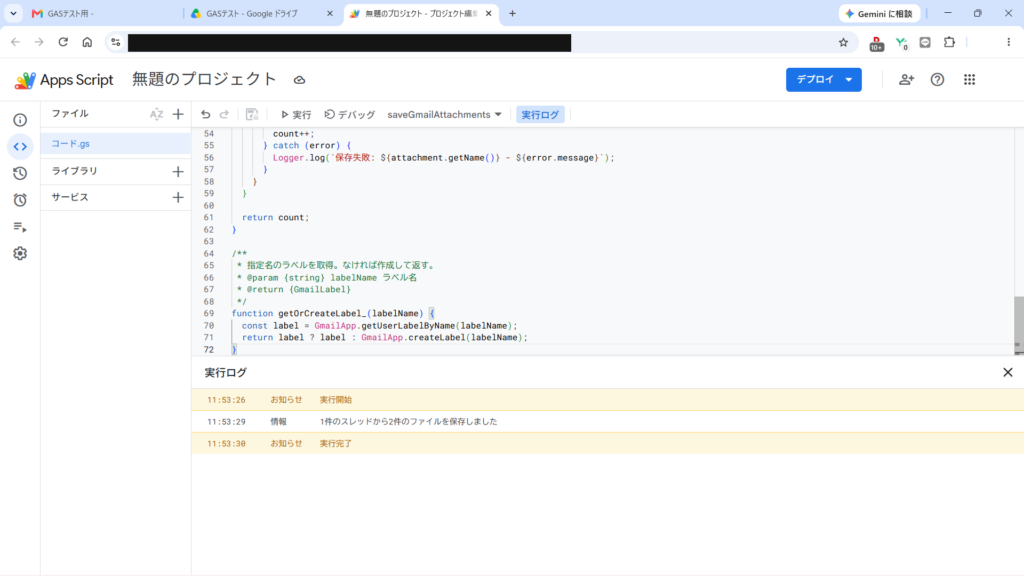Viewport: 1024px width, 576px height.
Task: Close the execution log panel
Action: point(1008,372)
